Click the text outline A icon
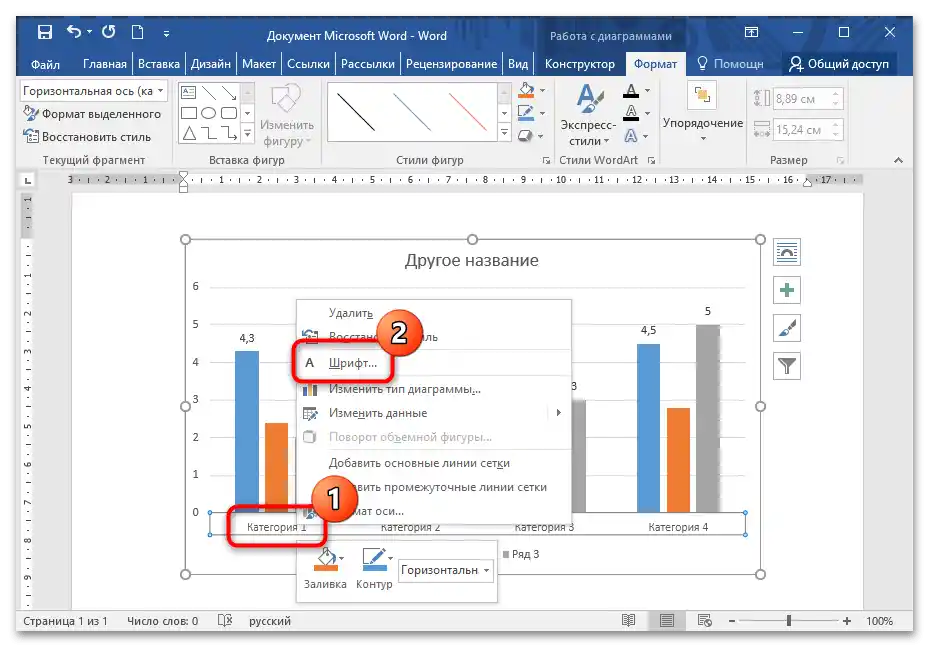This screenshot has height=647, width=929. click(631, 112)
